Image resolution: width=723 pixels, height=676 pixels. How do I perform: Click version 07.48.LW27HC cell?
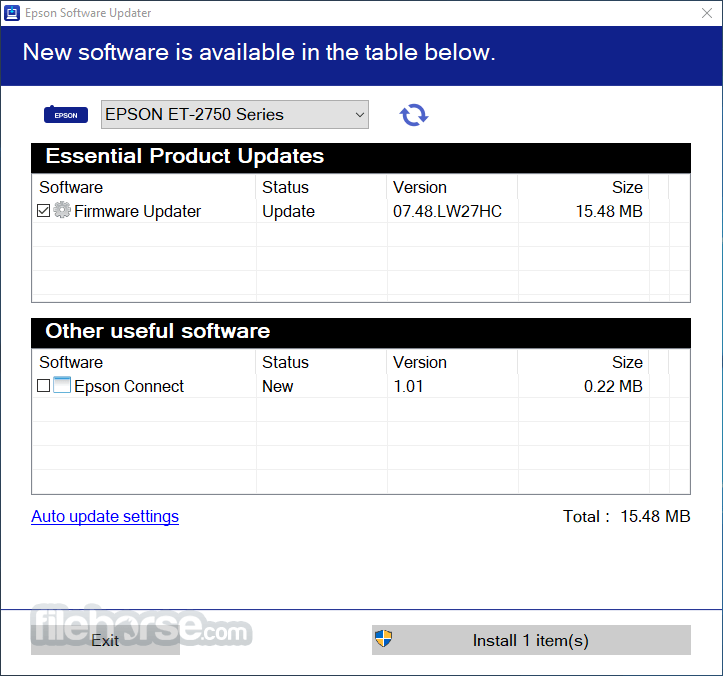447,211
